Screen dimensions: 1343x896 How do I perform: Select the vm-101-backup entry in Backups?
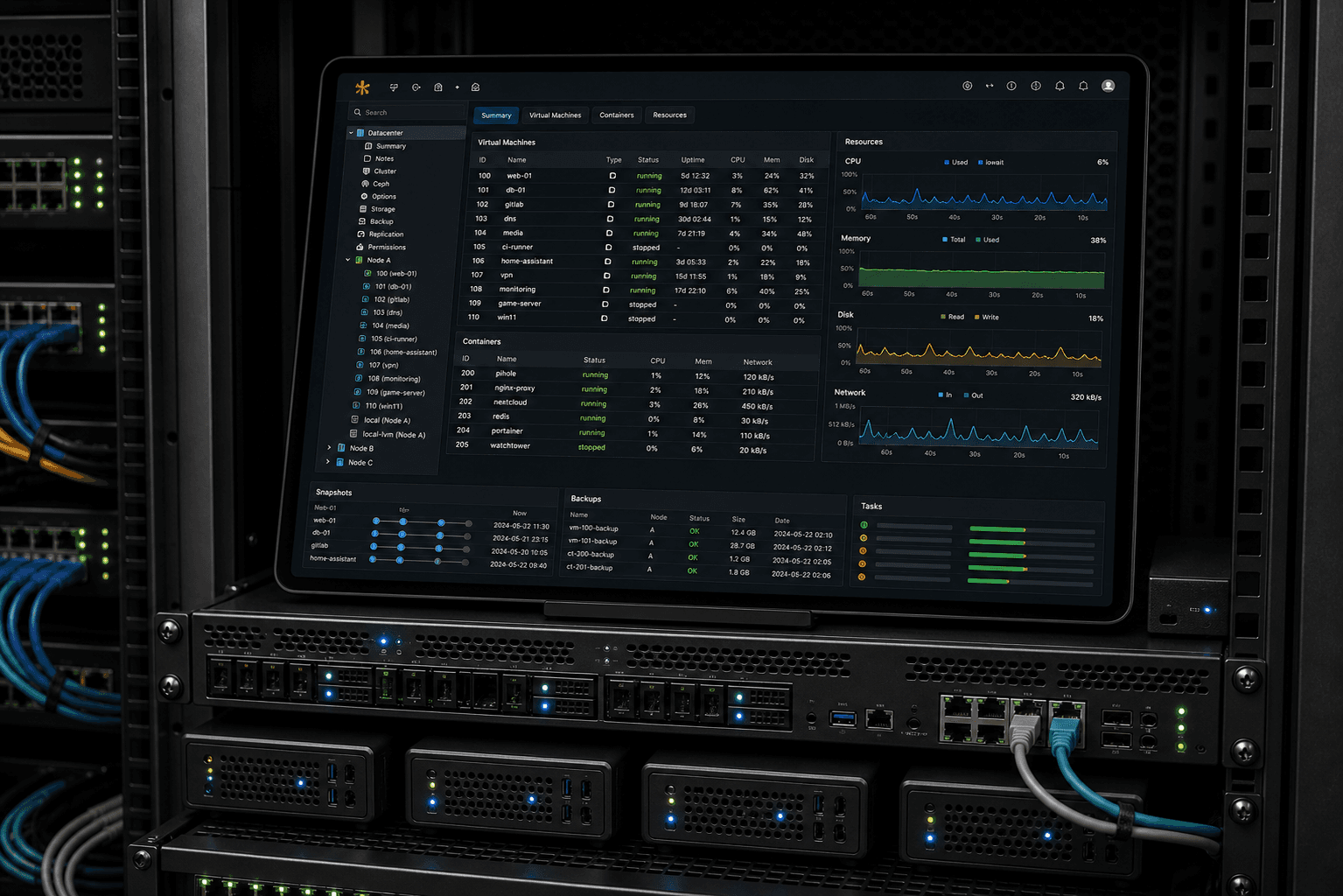(700, 543)
